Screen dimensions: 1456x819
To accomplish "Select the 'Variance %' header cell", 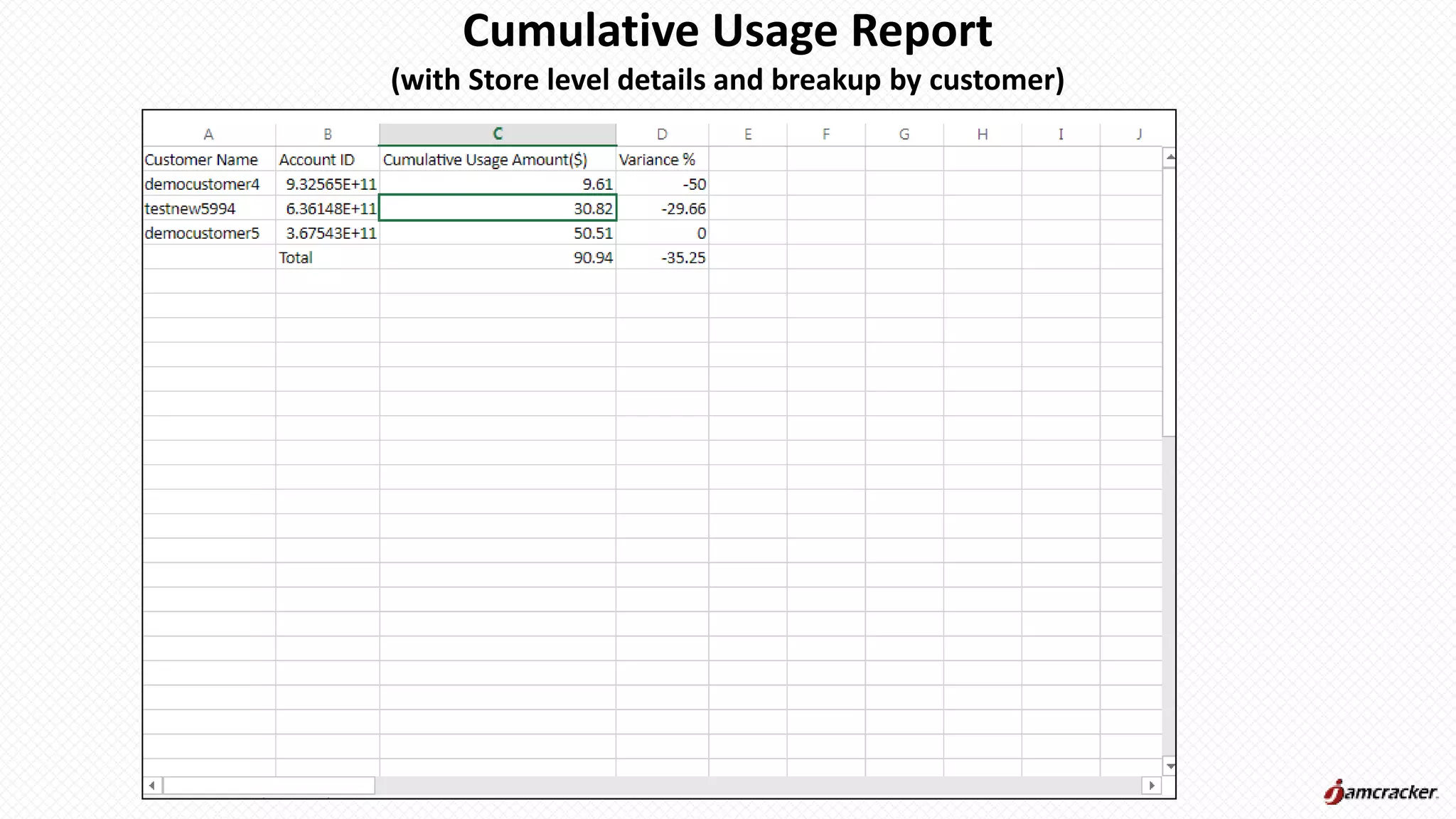I will click(x=663, y=159).
